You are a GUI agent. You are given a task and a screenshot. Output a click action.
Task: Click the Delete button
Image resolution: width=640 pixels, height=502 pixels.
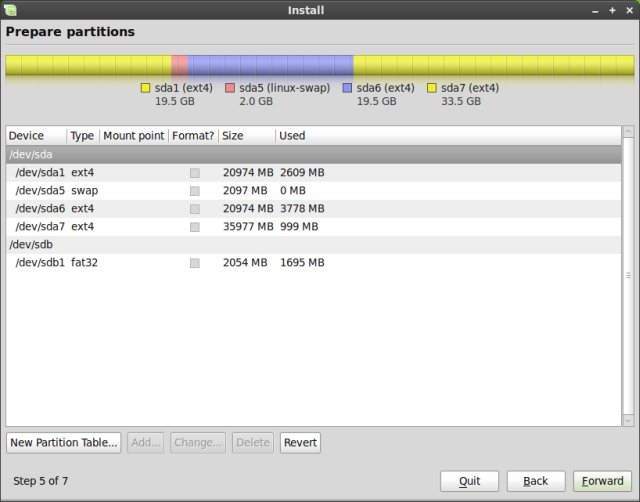tap(253, 443)
